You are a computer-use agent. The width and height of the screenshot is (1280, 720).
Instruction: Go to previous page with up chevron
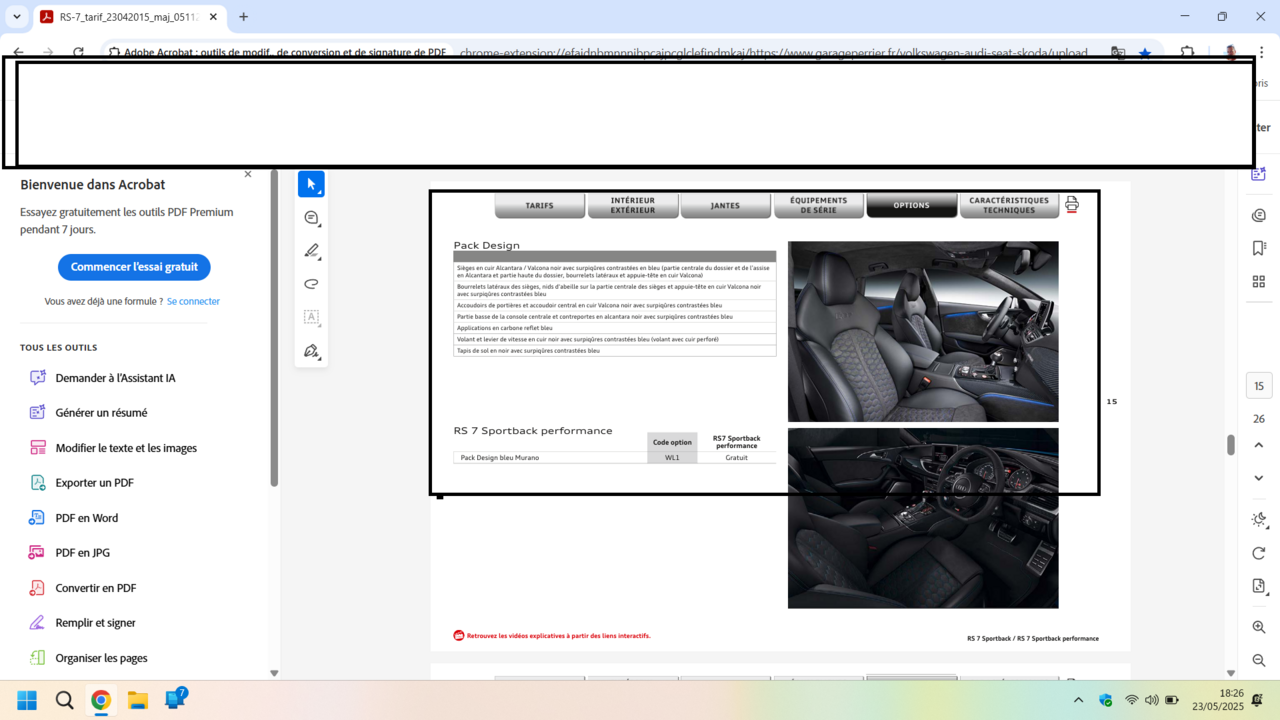tap(1259, 445)
